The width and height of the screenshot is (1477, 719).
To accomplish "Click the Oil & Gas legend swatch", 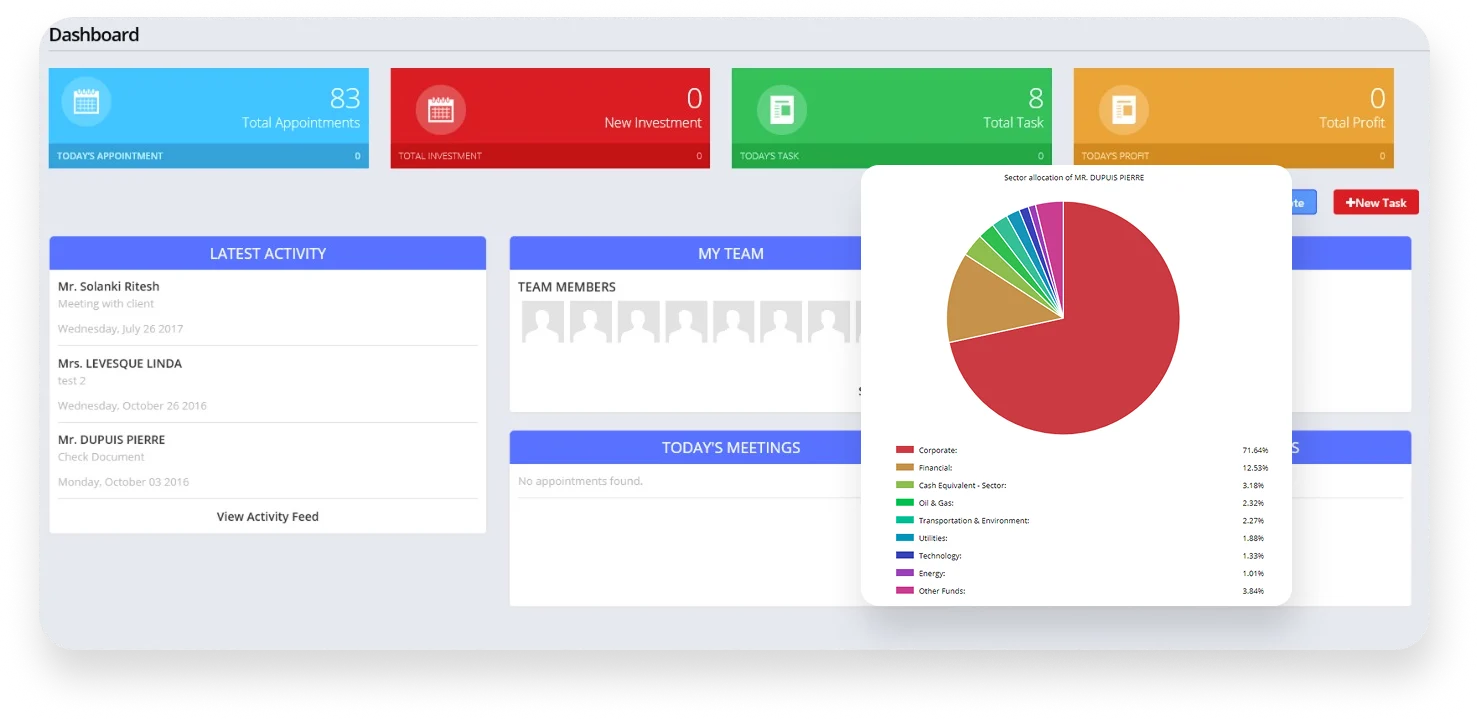I will (x=905, y=503).
